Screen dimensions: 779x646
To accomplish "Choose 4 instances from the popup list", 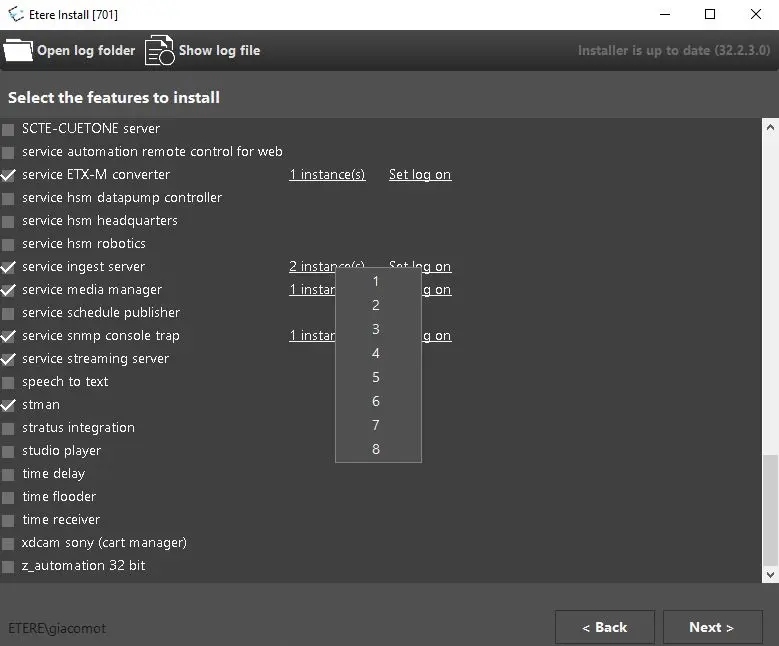I will (x=376, y=353).
